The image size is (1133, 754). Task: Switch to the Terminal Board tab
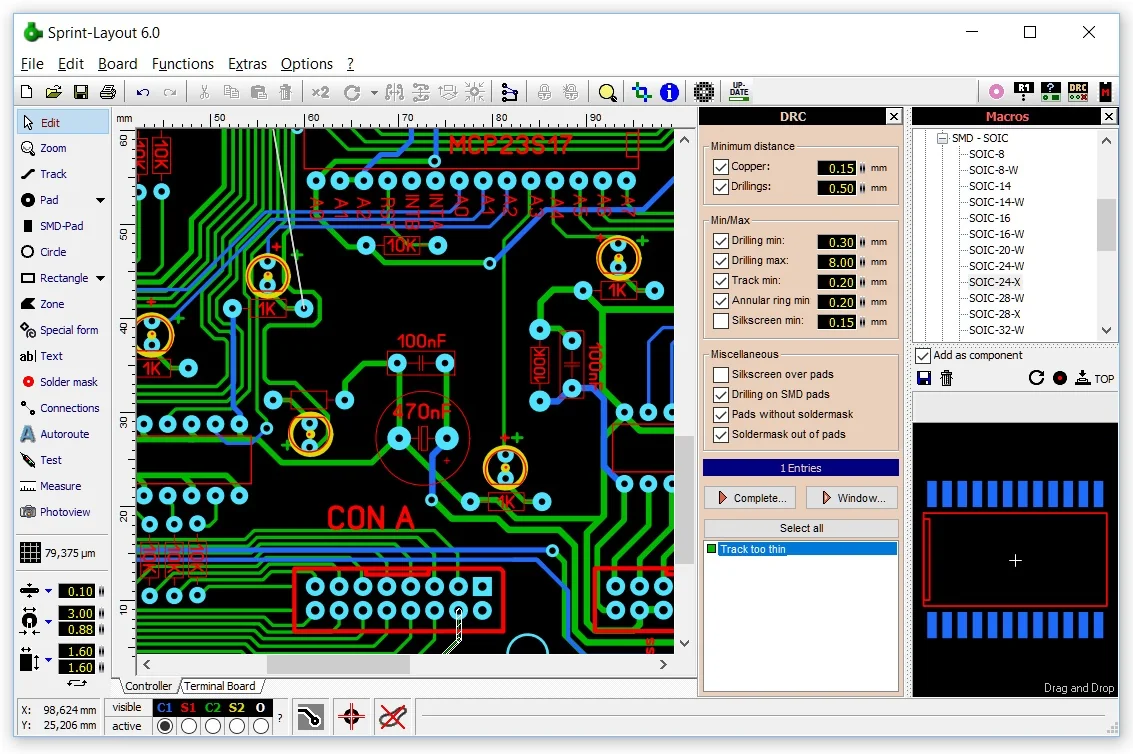point(221,686)
